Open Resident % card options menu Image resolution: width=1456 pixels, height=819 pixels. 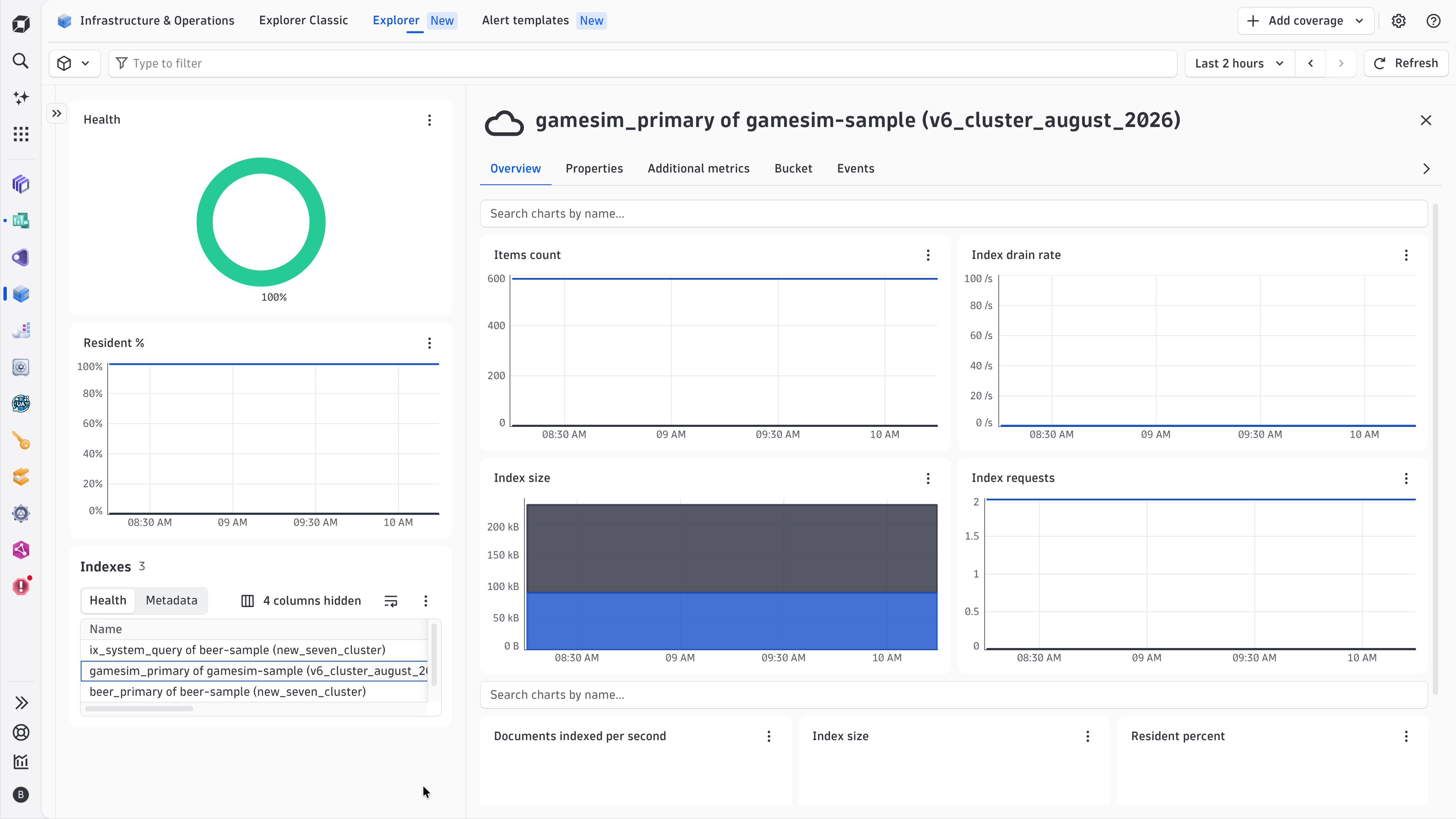tap(430, 343)
